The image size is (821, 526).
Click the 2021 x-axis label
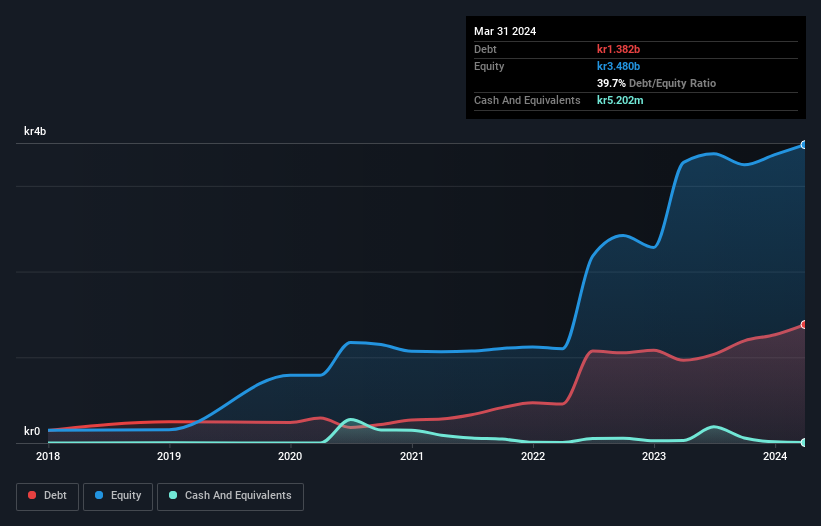pos(412,456)
